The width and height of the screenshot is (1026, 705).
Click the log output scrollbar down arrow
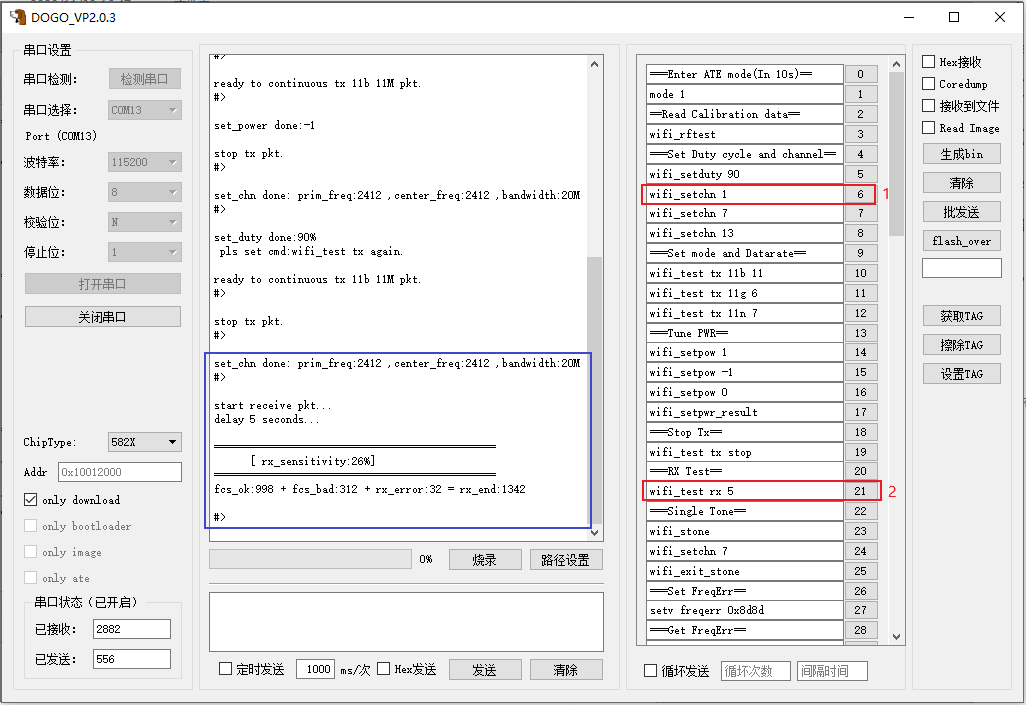coord(594,533)
